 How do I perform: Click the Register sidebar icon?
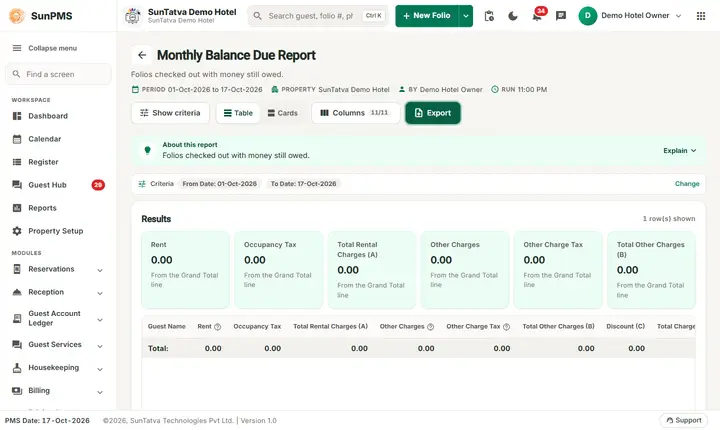point(17,162)
